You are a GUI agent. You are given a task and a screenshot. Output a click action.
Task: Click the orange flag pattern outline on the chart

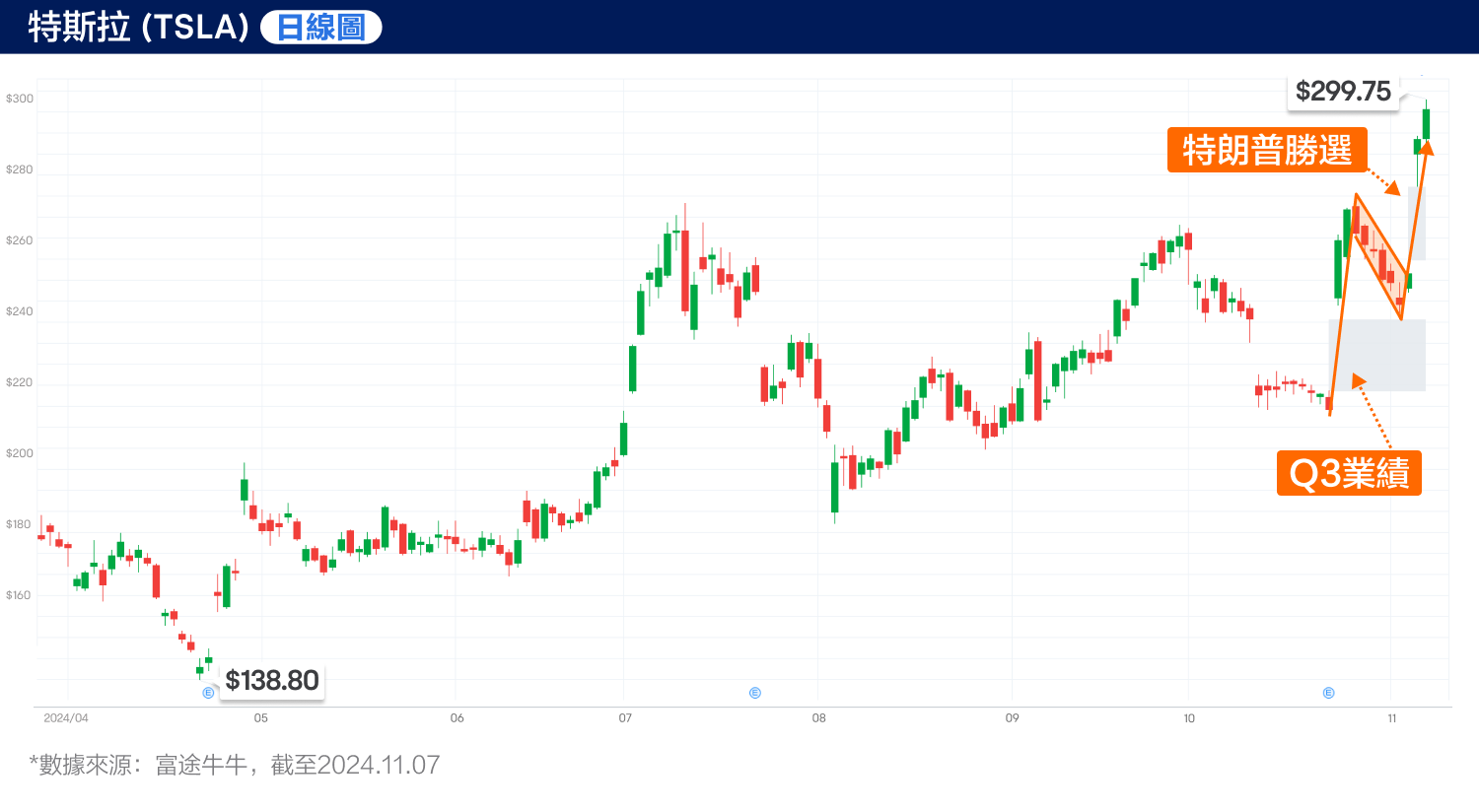[x=1380, y=256]
